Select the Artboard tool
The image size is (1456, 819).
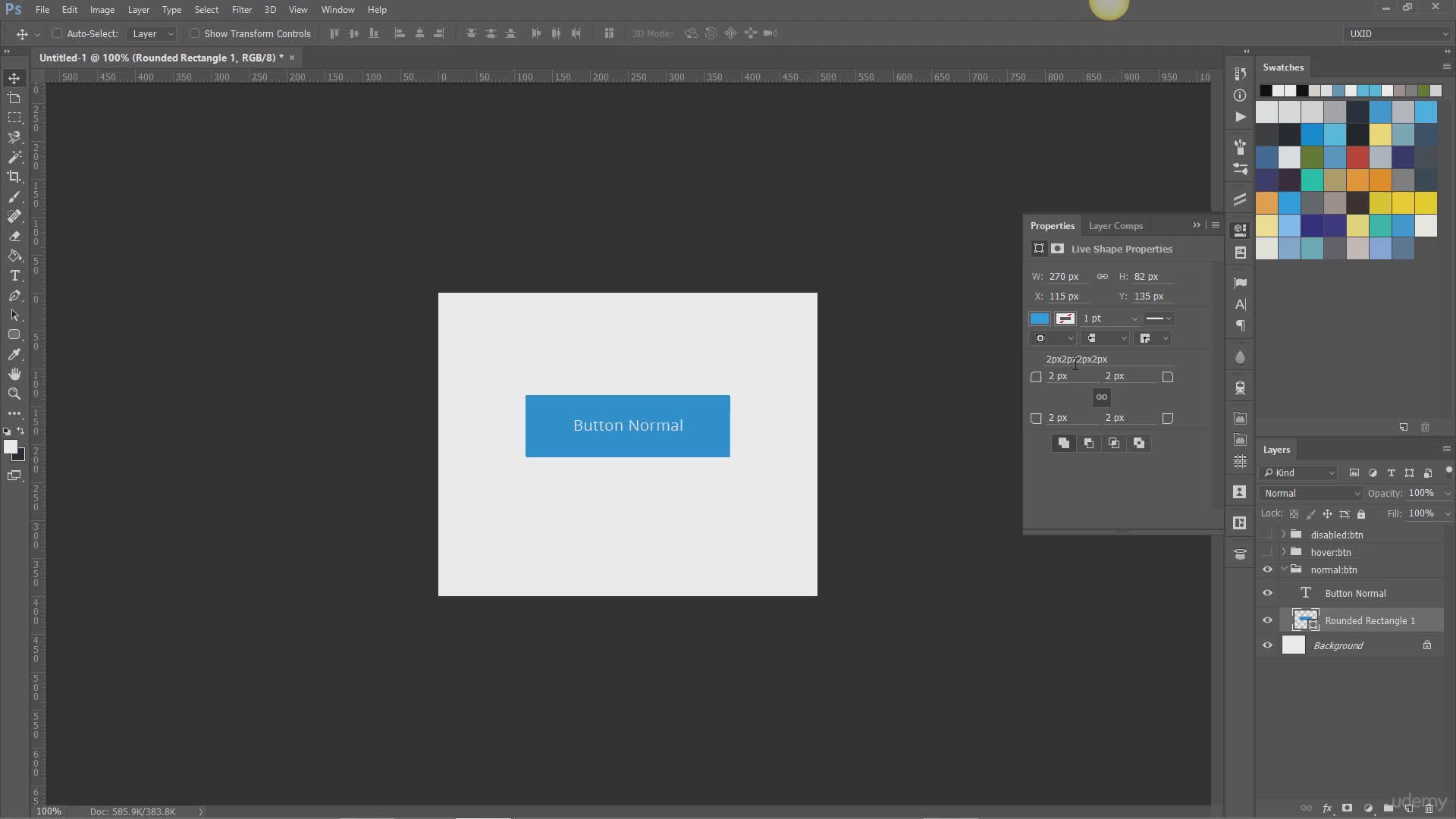(14, 98)
